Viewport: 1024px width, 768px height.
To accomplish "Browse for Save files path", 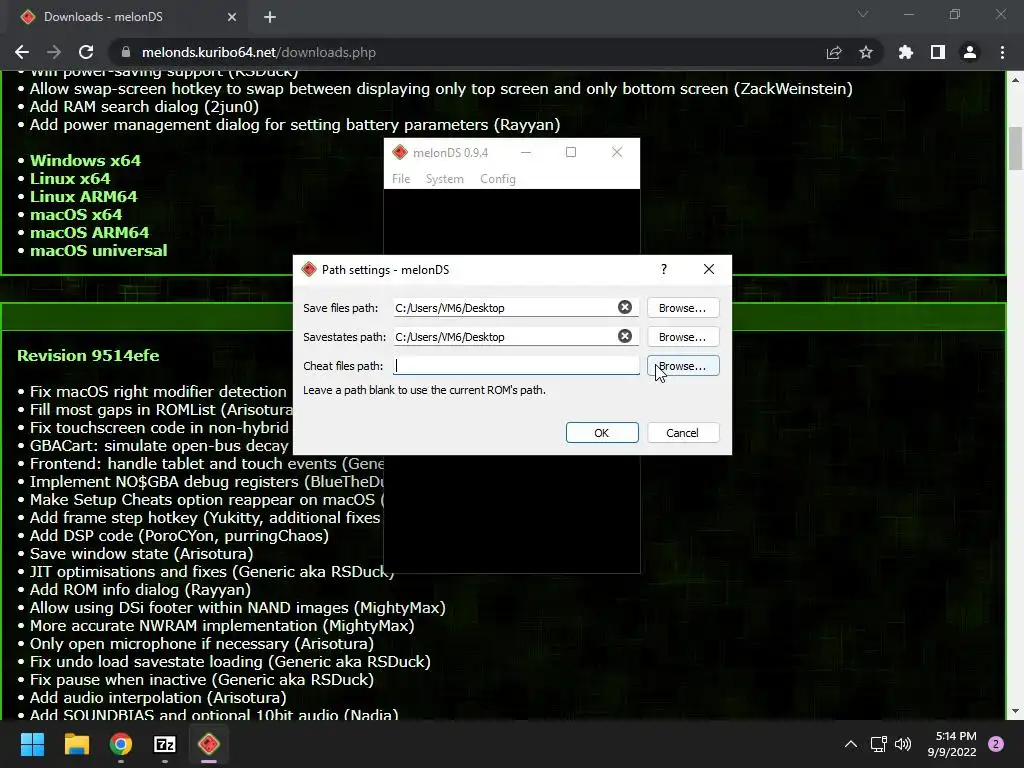I will (x=683, y=308).
